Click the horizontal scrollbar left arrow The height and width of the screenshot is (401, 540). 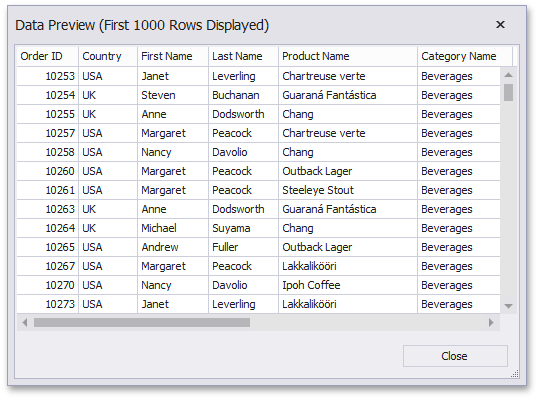pyautogui.click(x=24, y=322)
